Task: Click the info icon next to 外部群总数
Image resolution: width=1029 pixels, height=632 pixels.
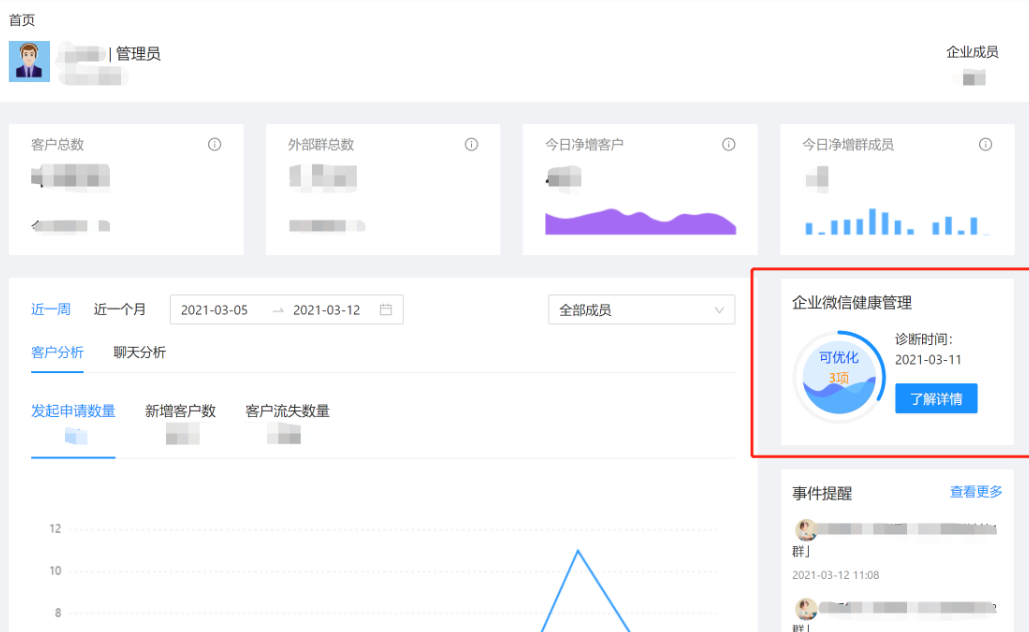Action: (471, 145)
